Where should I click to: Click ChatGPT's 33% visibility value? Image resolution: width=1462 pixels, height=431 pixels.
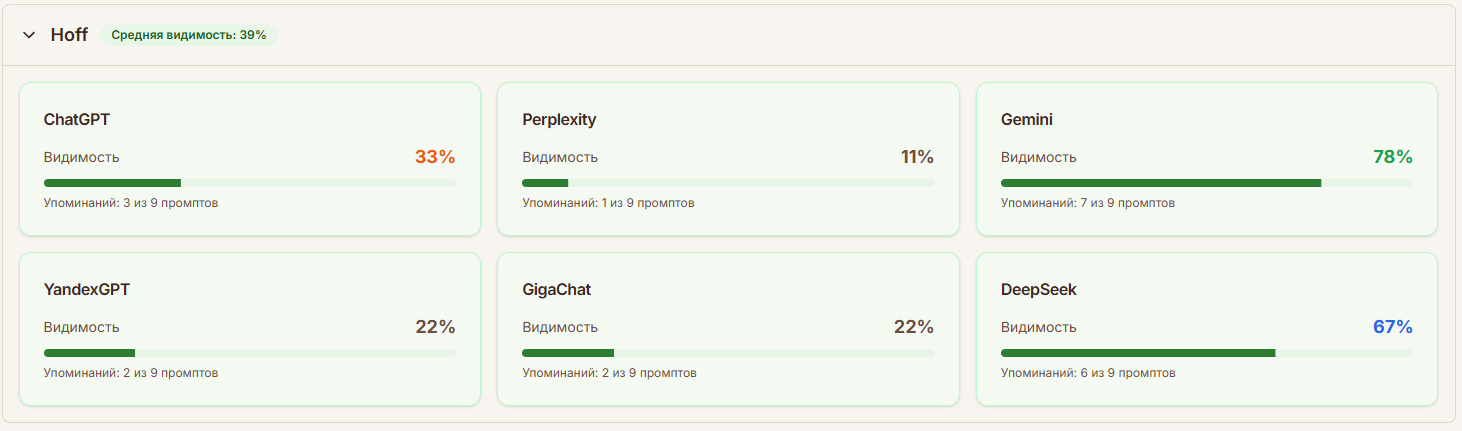435,157
